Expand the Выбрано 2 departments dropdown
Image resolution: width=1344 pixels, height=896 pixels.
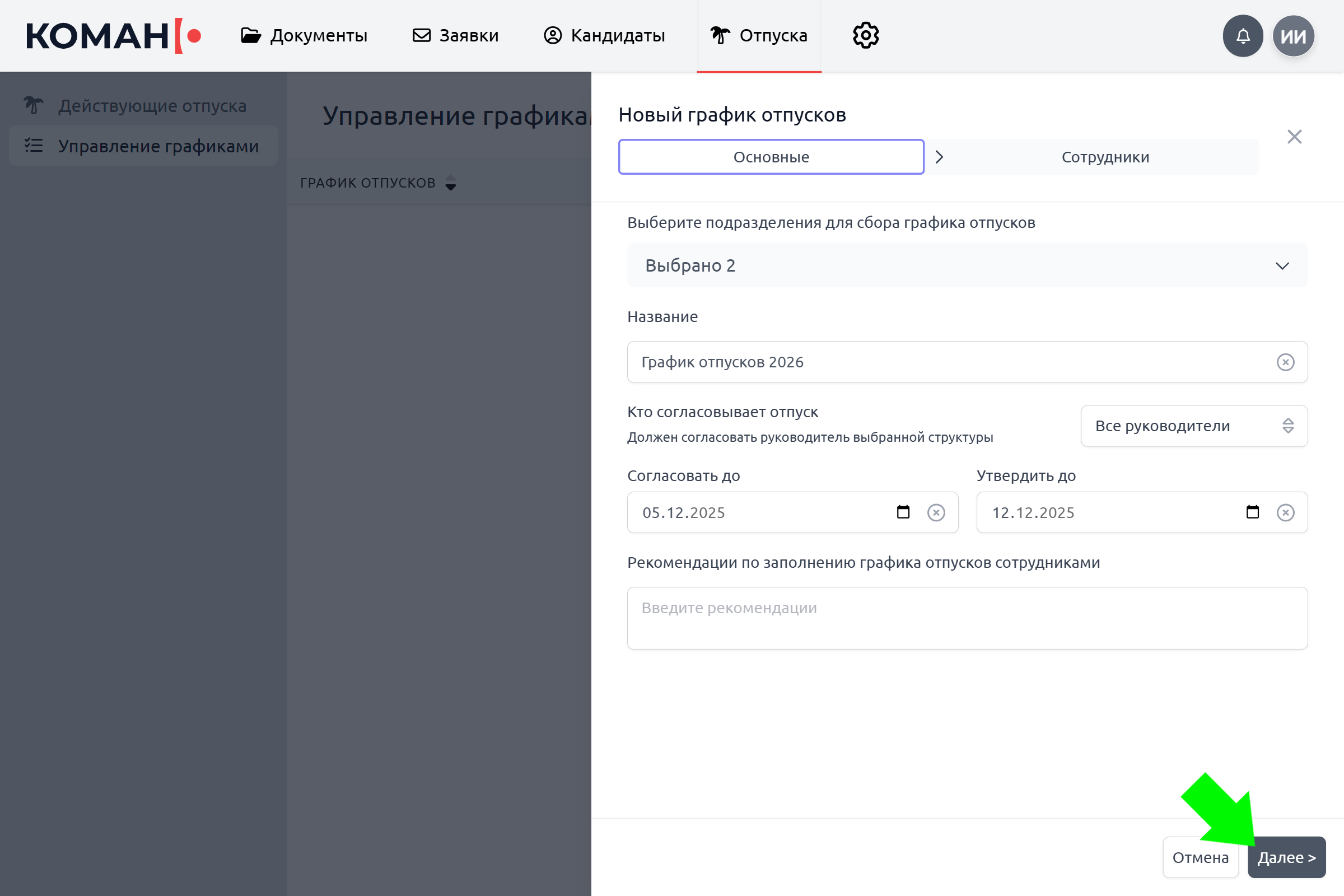point(967,265)
